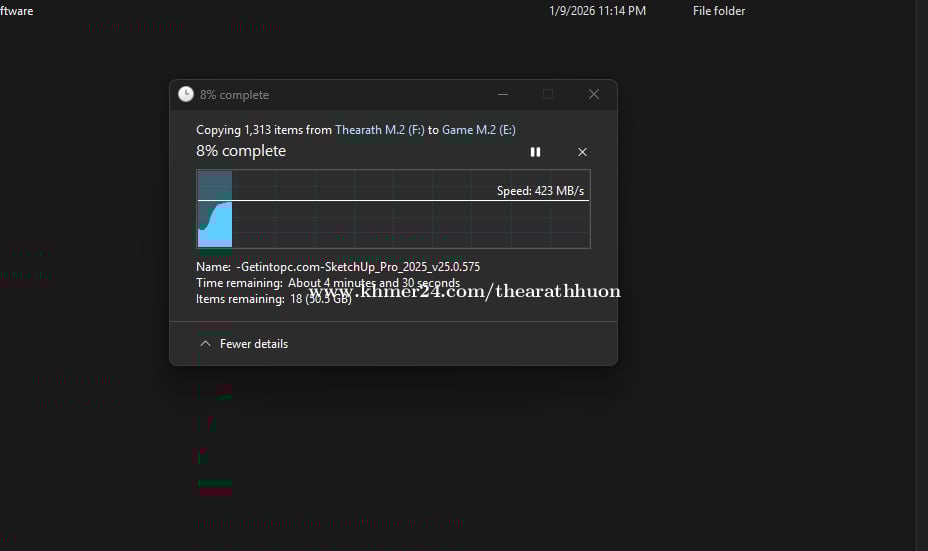
Task: Pause the file copy operation
Action: (x=535, y=152)
